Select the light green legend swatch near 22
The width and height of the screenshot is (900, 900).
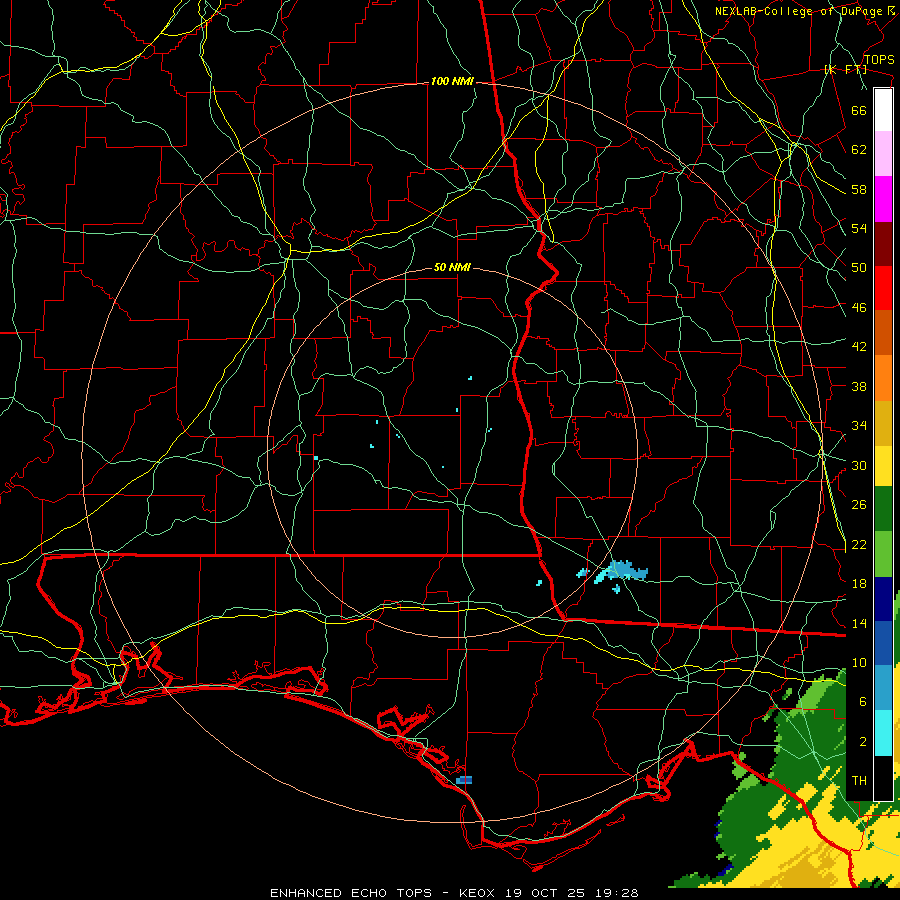pyautogui.click(x=883, y=554)
